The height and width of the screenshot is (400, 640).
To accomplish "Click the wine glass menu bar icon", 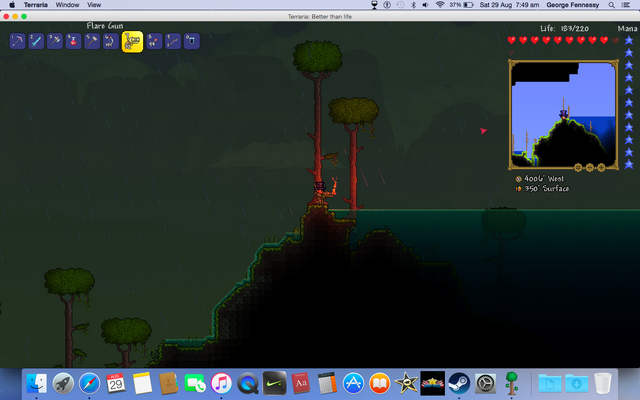I will pos(374,5).
